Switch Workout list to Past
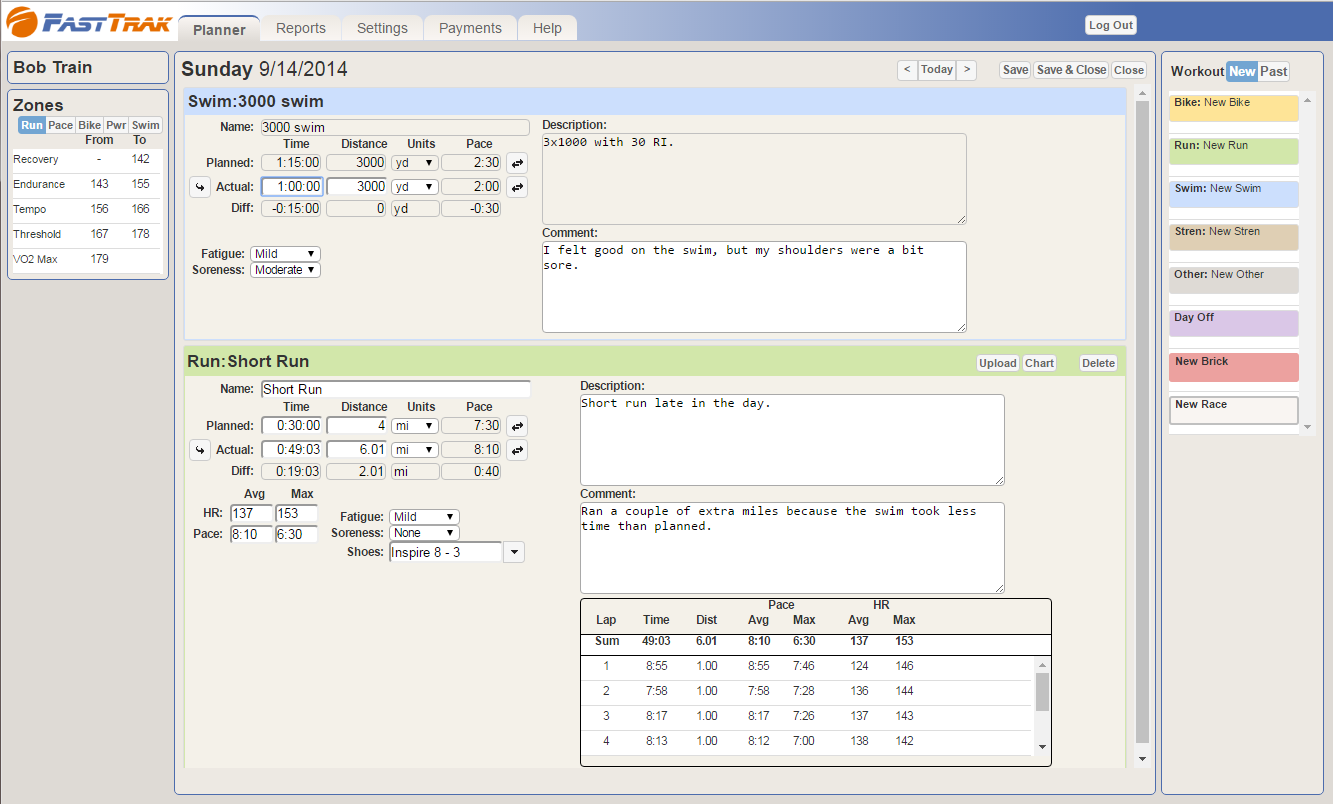This screenshot has width=1333, height=804. click(1273, 72)
